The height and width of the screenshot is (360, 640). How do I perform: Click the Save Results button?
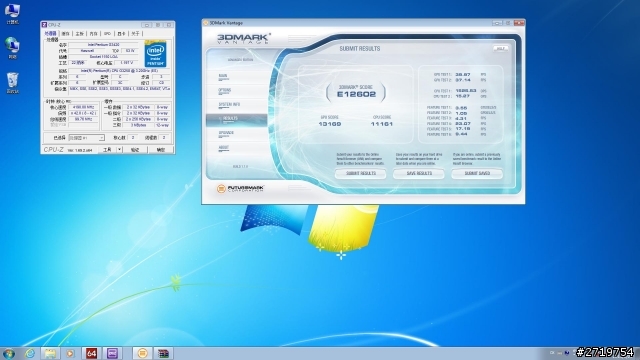(419, 173)
